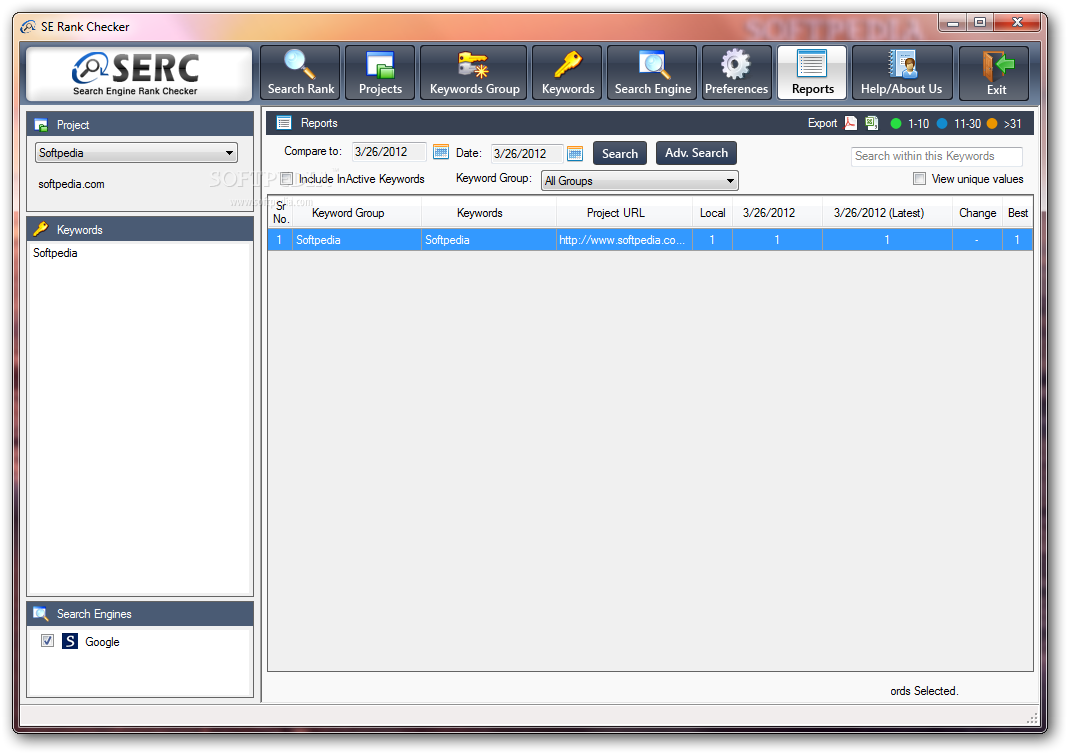Open the Keyword Group All Groups dropdown
Image resolution: width=1068 pixels, height=754 pixels.
640,180
